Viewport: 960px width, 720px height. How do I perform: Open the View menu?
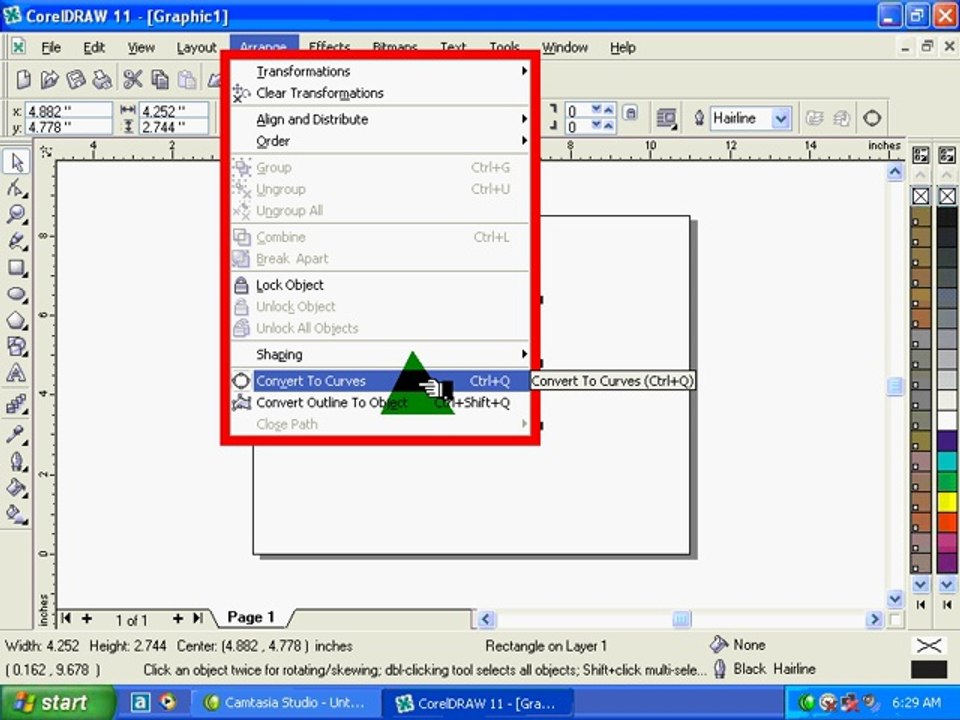click(141, 47)
